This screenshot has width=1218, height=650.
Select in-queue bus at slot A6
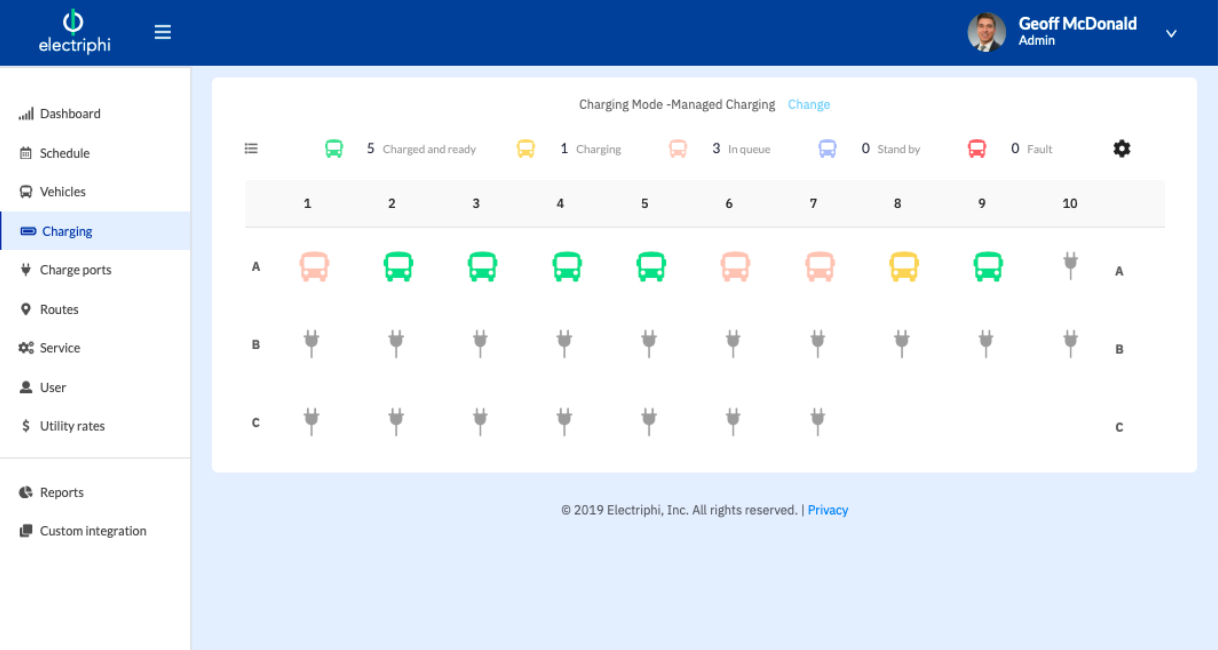tap(735, 266)
